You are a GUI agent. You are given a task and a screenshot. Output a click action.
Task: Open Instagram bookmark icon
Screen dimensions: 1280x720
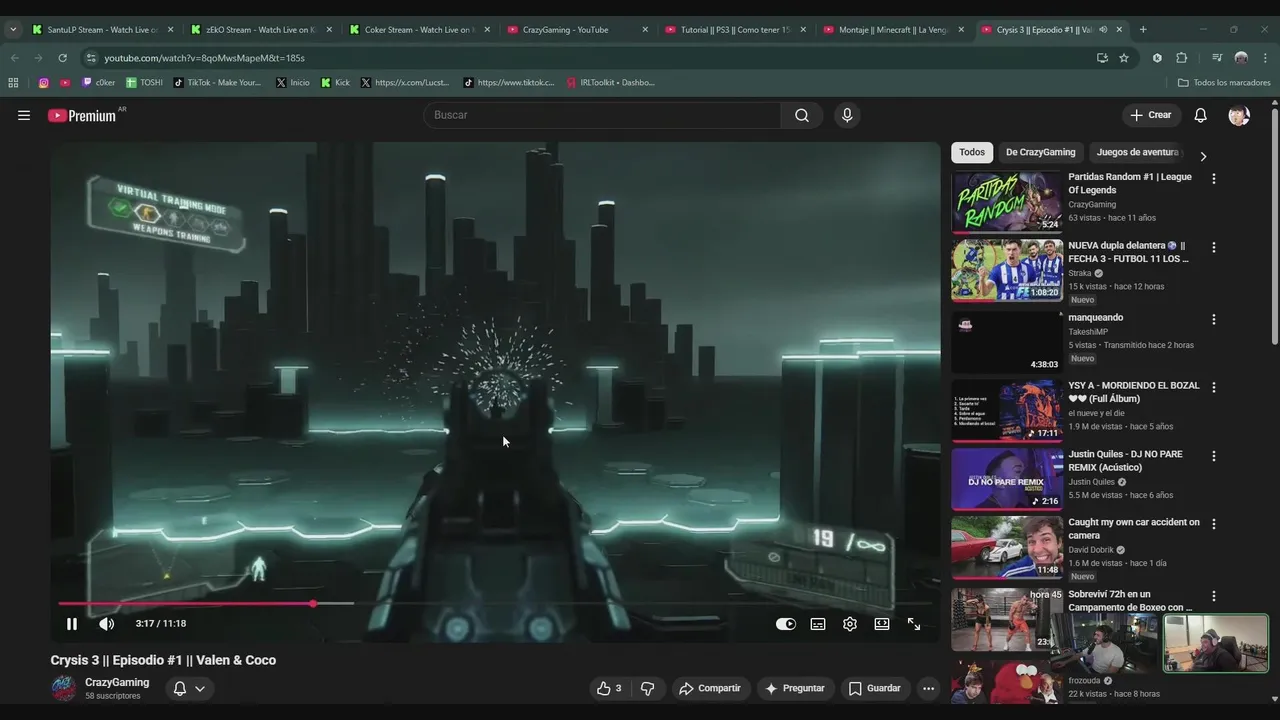[x=43, y=83]
